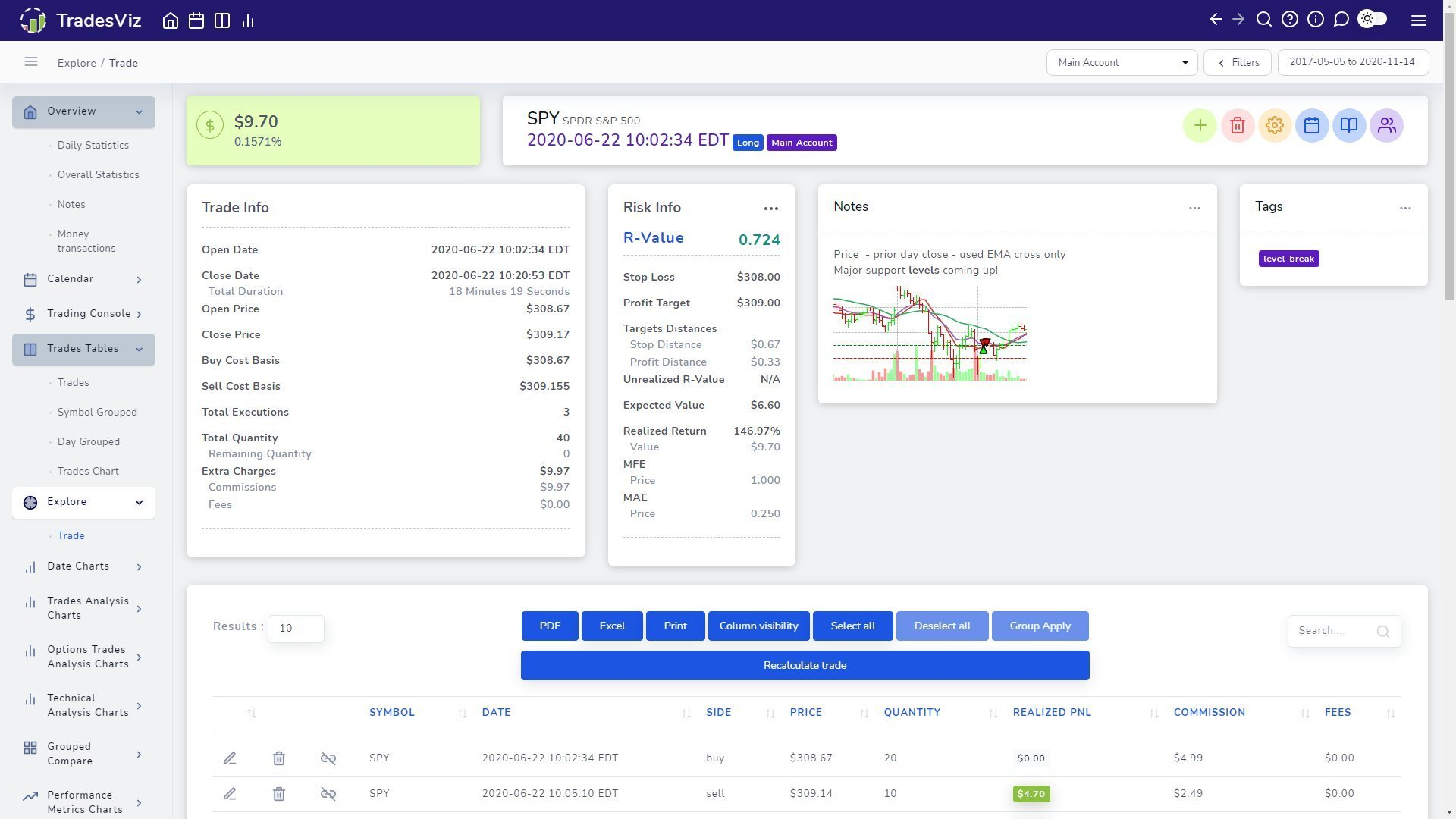Unlink the SPY sell execution row
The height and width of the screenshot is (819, 1456).
(x=328, y=794)
